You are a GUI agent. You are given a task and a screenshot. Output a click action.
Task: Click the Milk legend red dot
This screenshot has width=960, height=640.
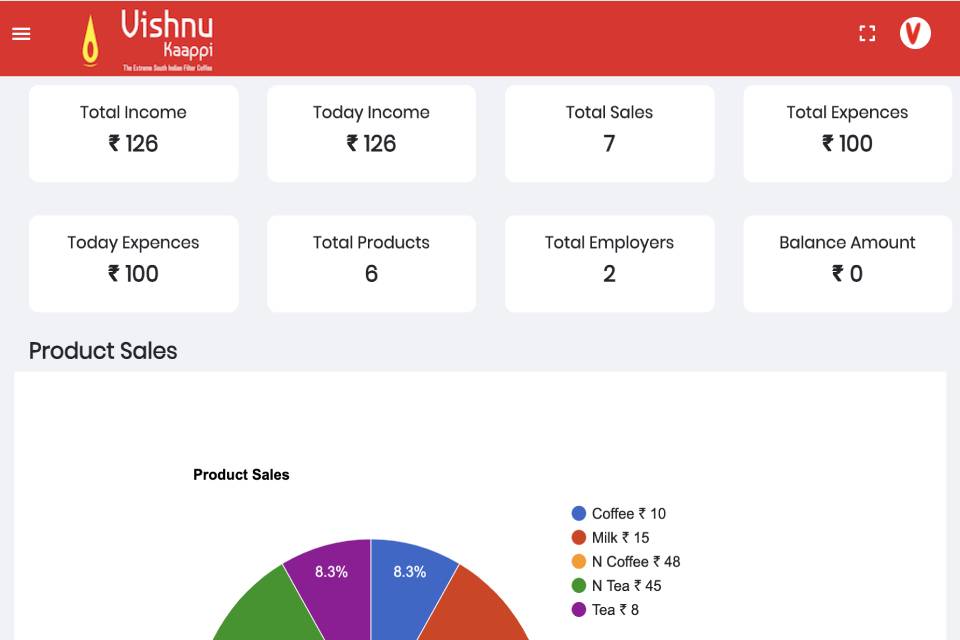tap(578, 538)
